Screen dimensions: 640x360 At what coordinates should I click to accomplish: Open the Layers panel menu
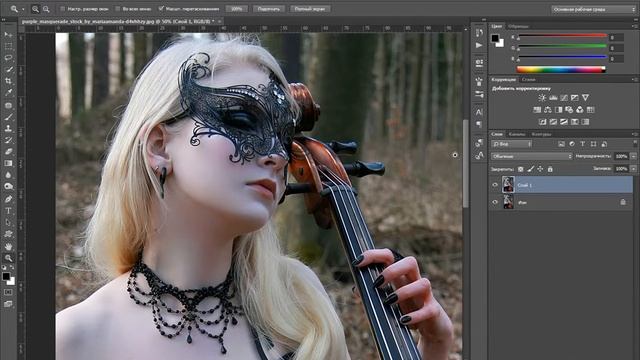(x=635, y=134)
